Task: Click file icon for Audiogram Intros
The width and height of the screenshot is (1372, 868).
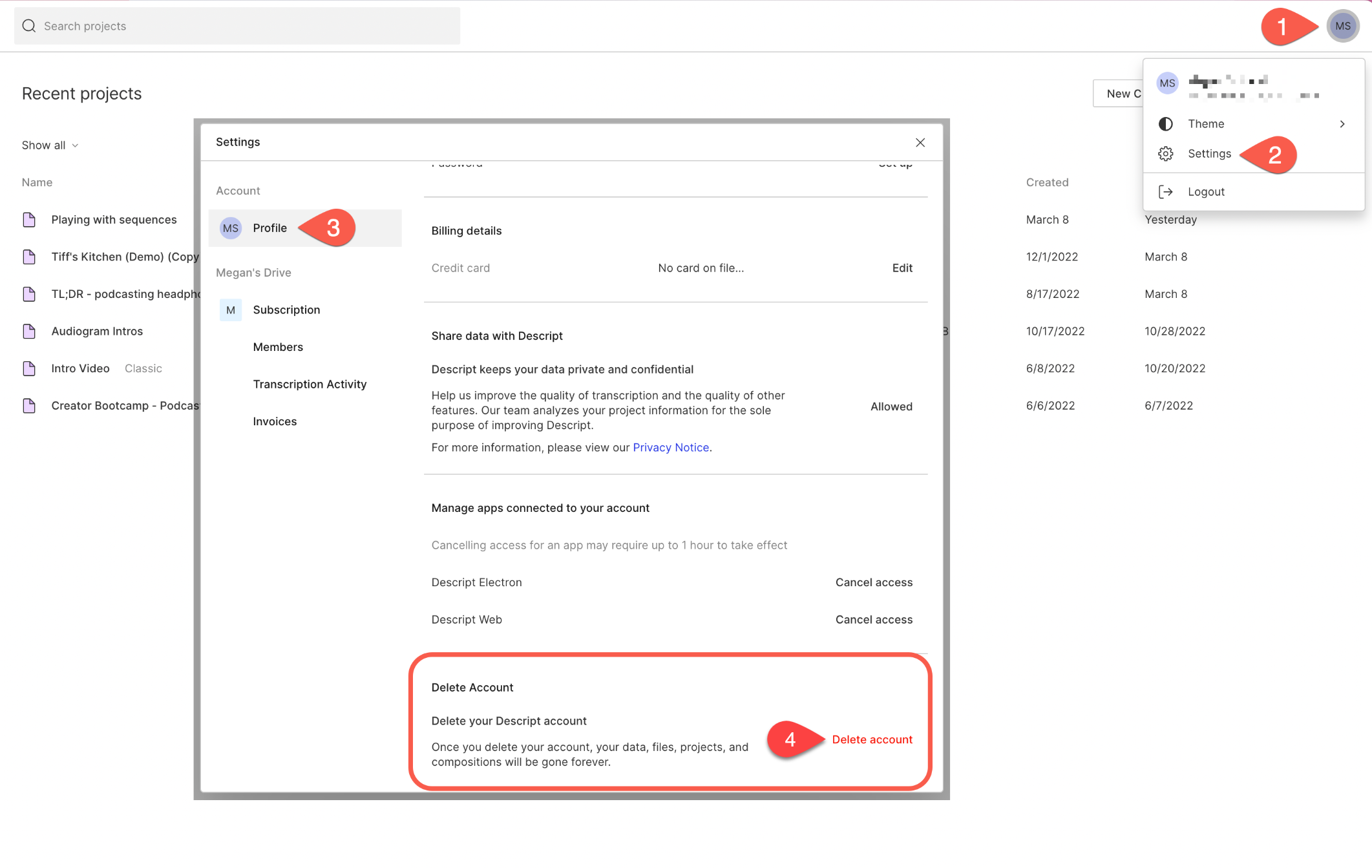Action: click(x=29, y=331)
